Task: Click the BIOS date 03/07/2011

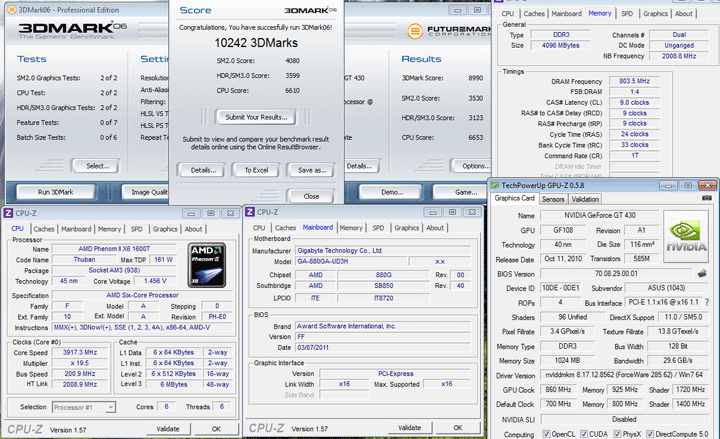Action: [382, 348]
